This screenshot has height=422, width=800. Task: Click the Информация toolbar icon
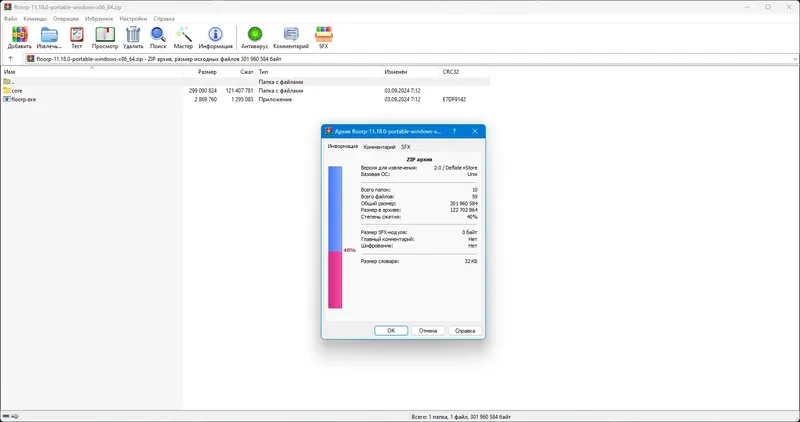215,35
